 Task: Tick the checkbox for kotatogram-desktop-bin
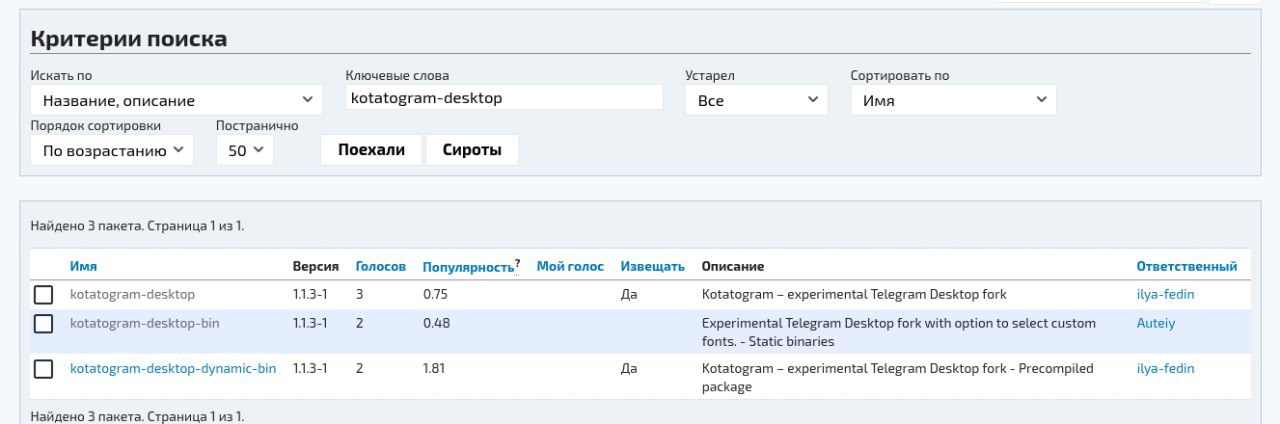[x=43, y=324]
